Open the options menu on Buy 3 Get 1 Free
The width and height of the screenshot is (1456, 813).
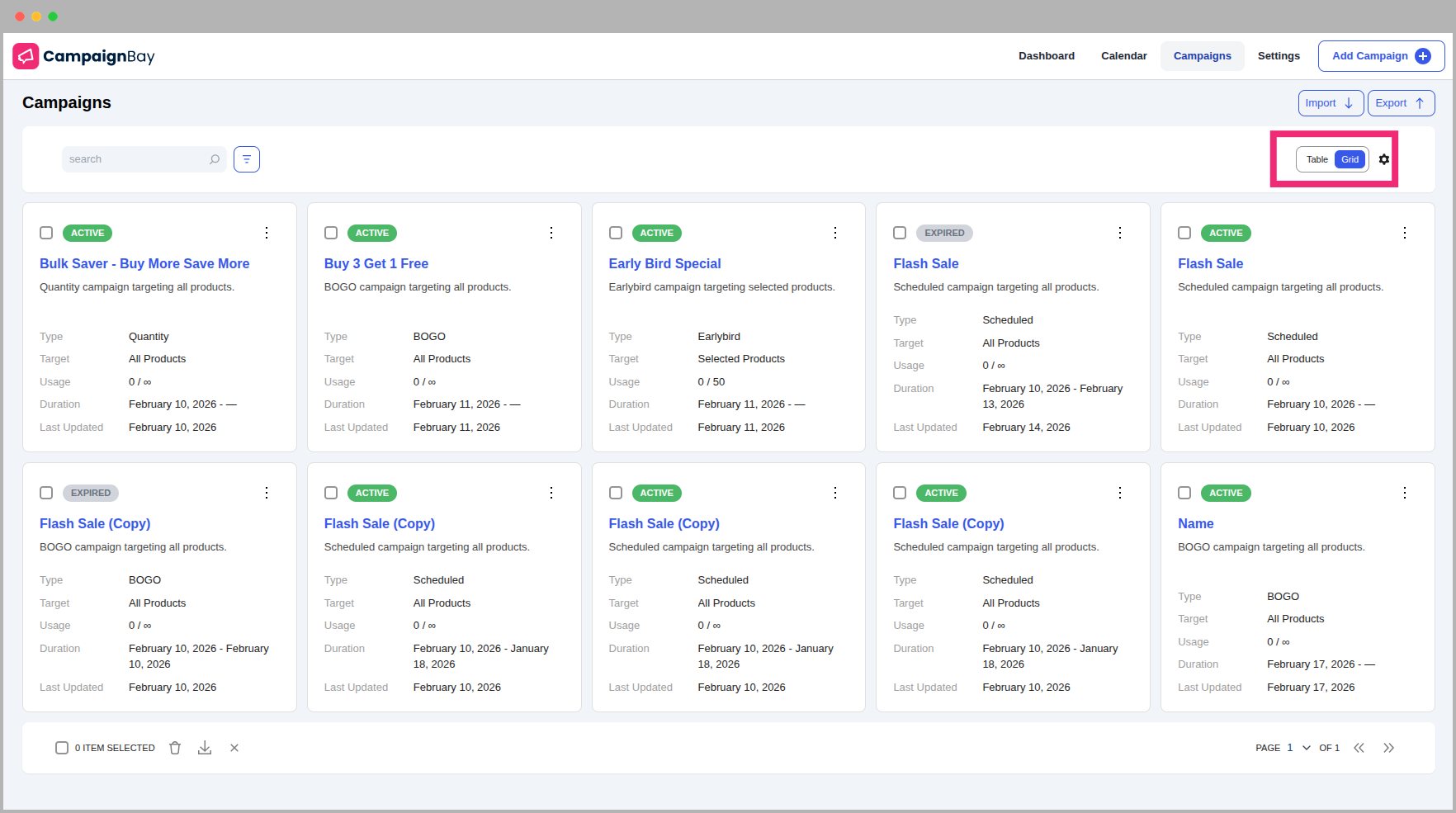tap(551, 233)
